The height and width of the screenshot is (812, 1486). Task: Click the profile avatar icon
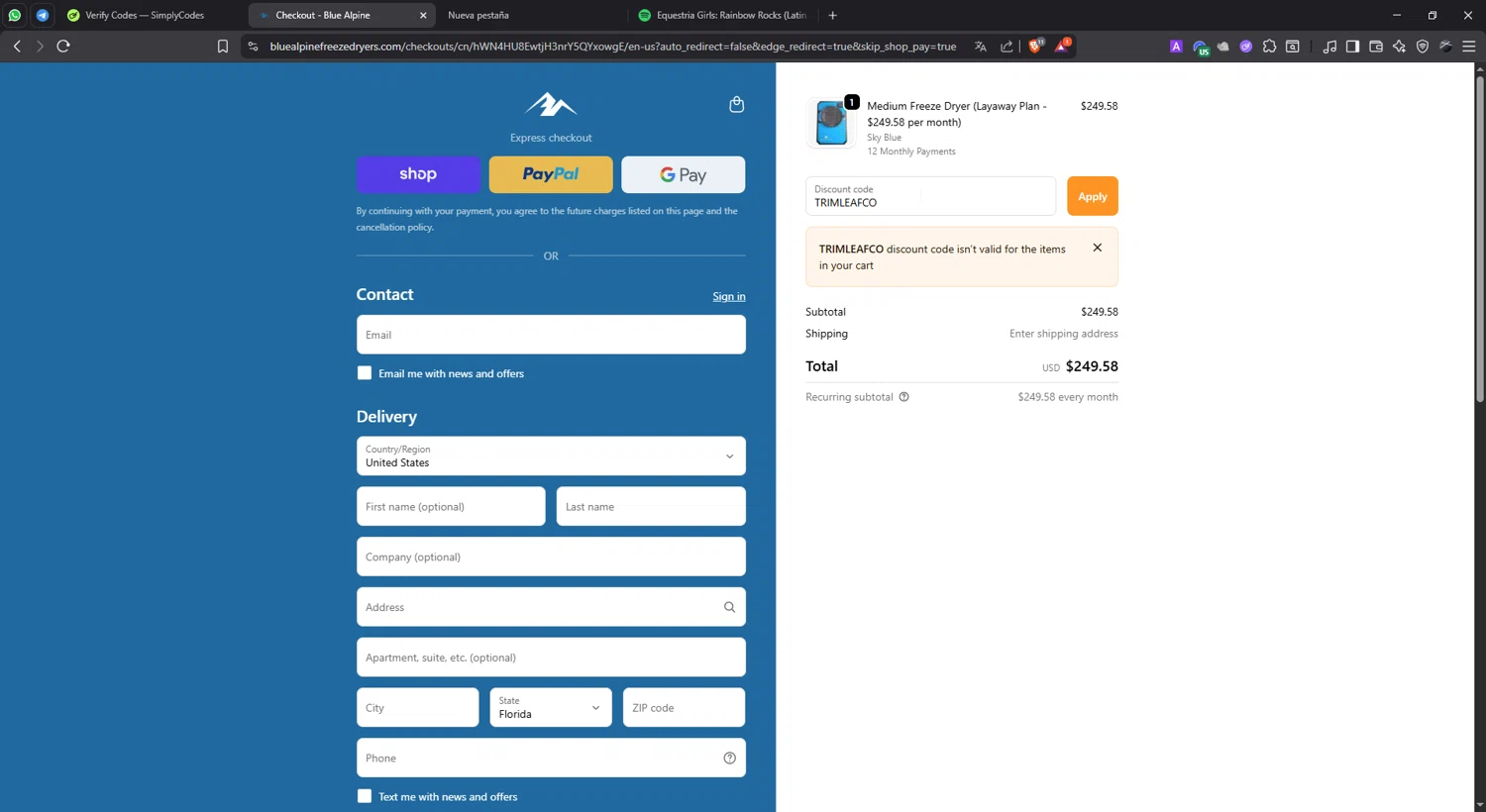point(1446,46)
